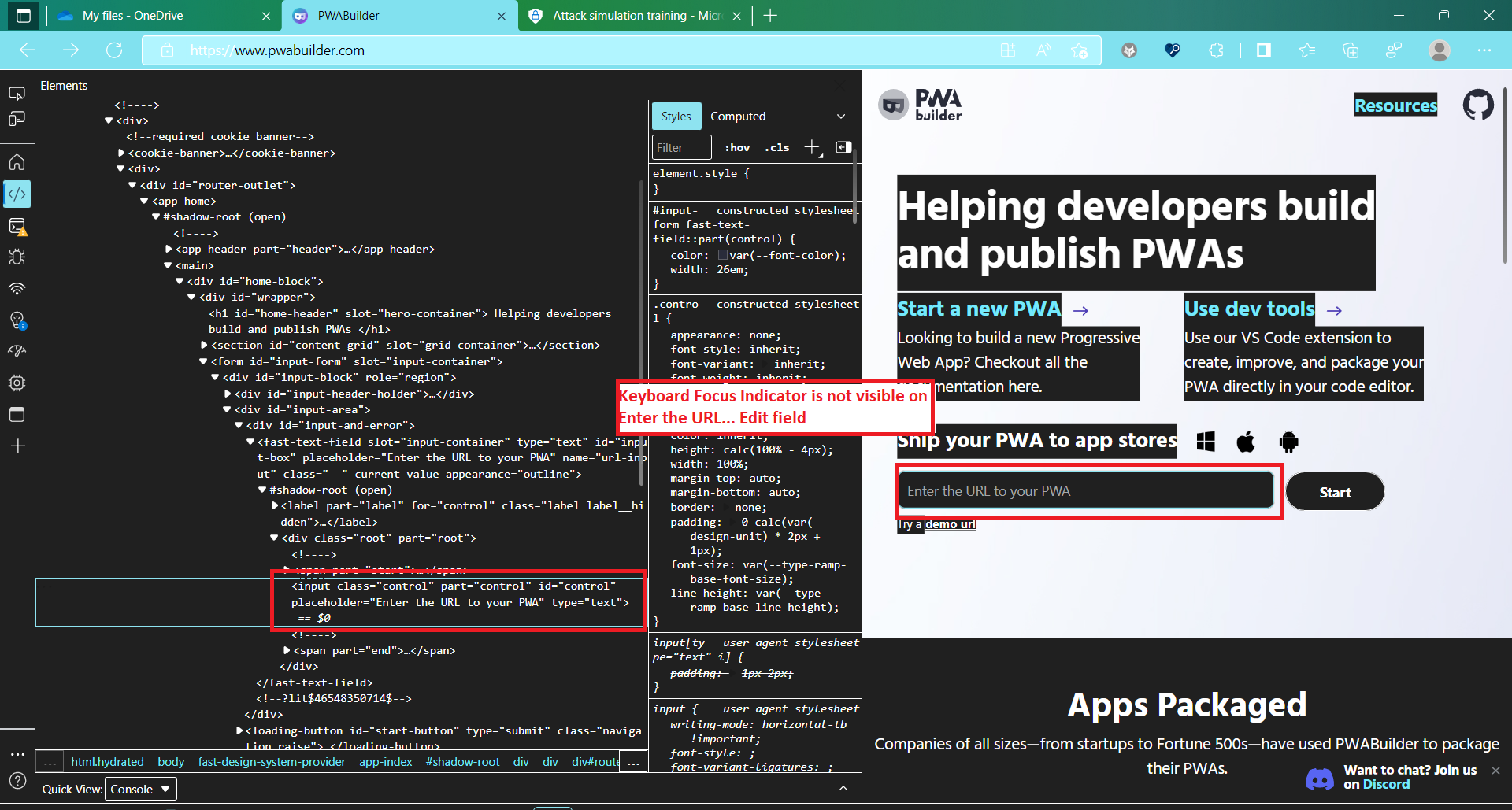Open the demo url link
Screen dimensions: 1512x810
point(950,524)
